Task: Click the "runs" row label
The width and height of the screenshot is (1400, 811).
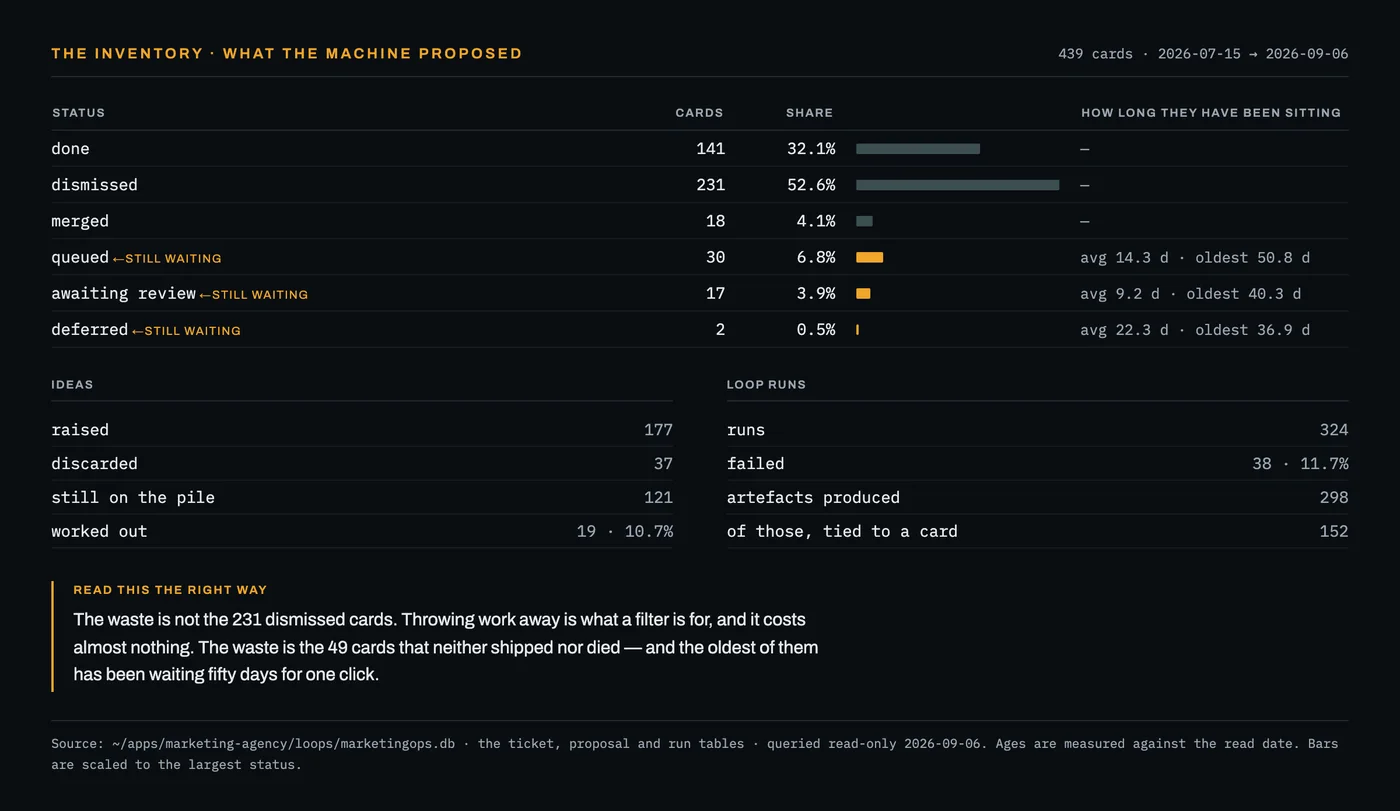Action: click(746, 430)
